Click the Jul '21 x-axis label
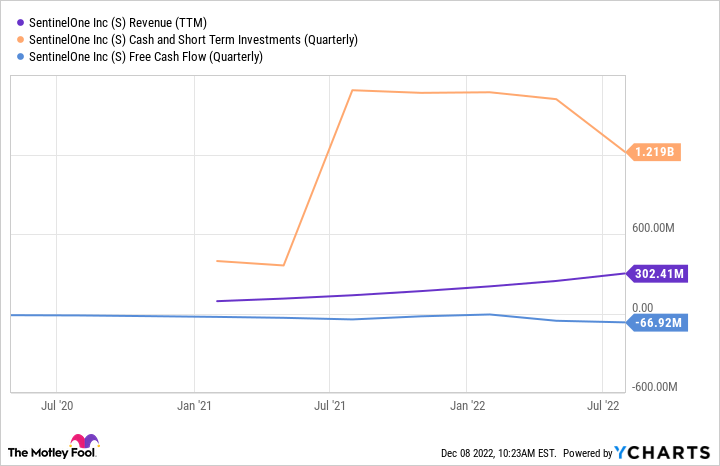The width and height of the screenshot is (720, 466). (330, 405)
